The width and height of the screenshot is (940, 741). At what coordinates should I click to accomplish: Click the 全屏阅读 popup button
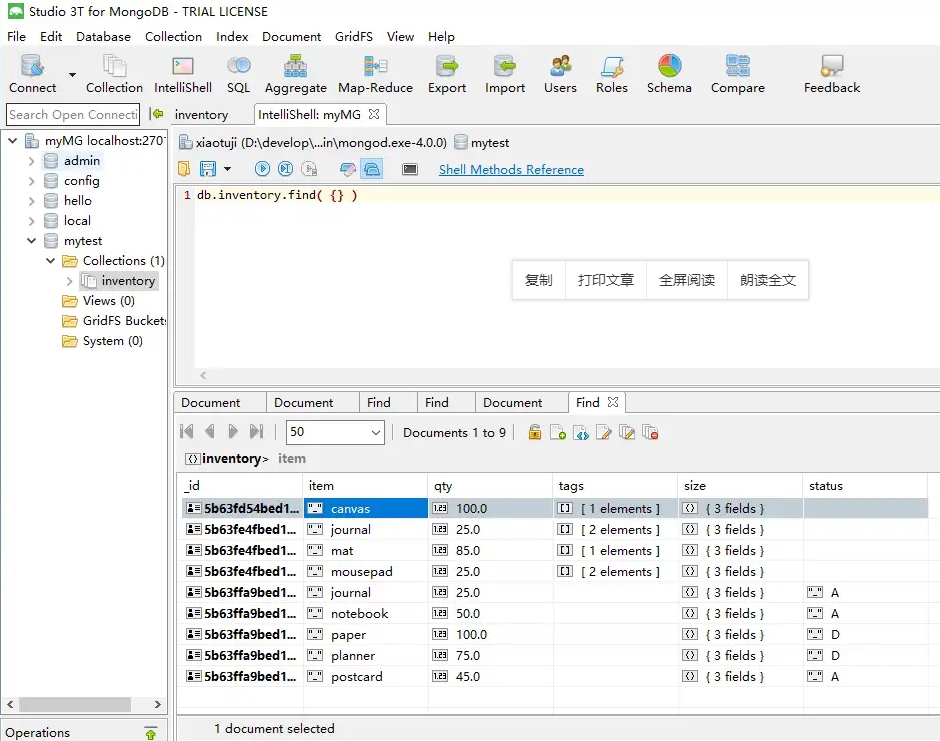[687, 280]
